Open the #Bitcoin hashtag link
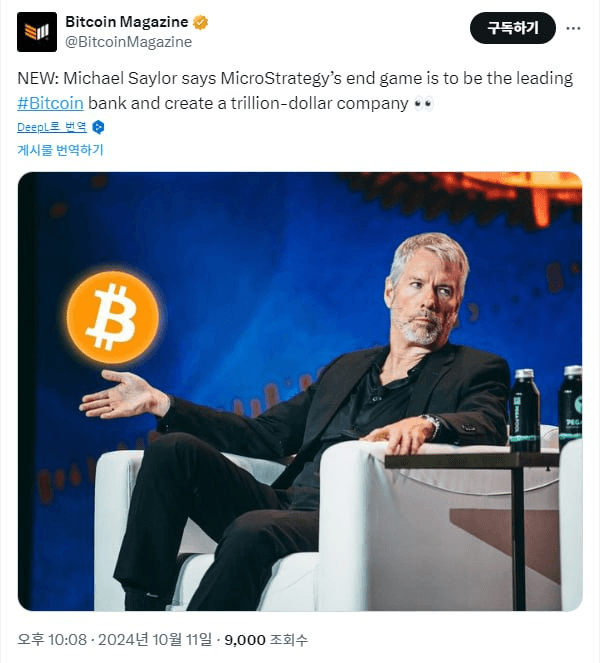The image size is (614, 663). click(x=50, y=103)
